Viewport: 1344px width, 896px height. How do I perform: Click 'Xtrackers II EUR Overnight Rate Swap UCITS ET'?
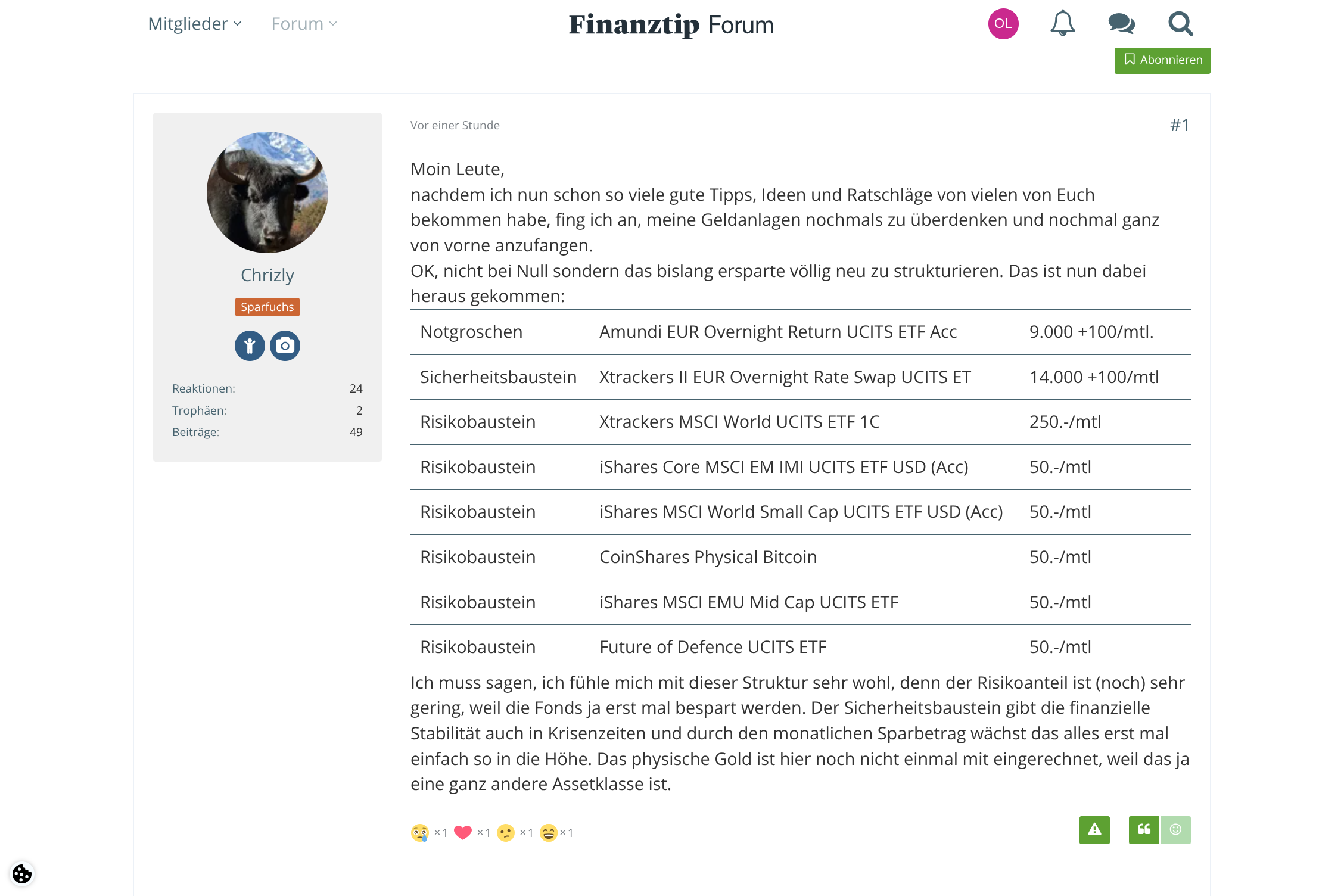785,377
